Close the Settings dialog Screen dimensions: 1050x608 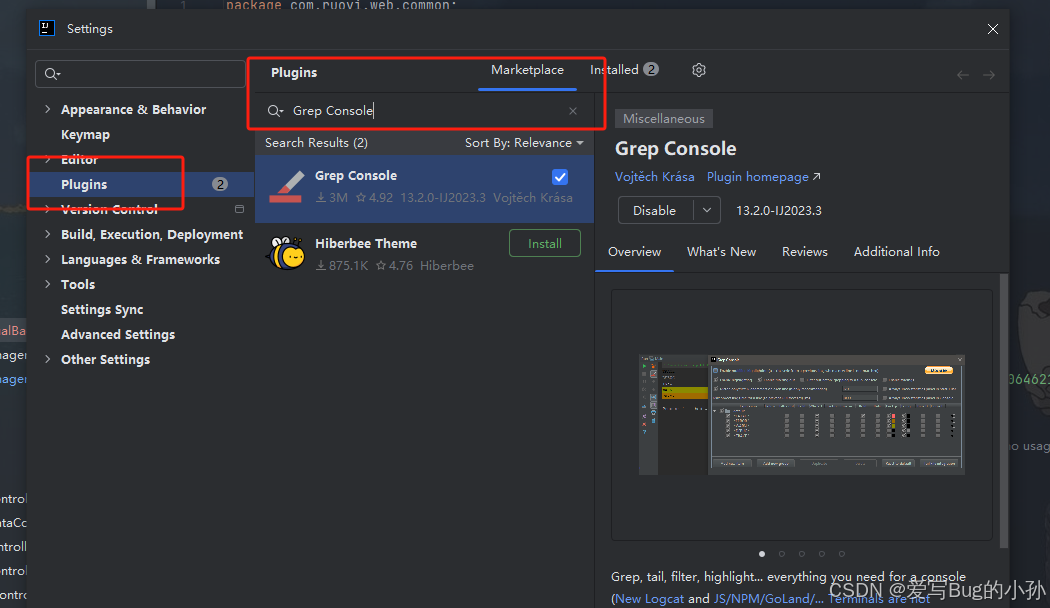(x=992, y=29)
